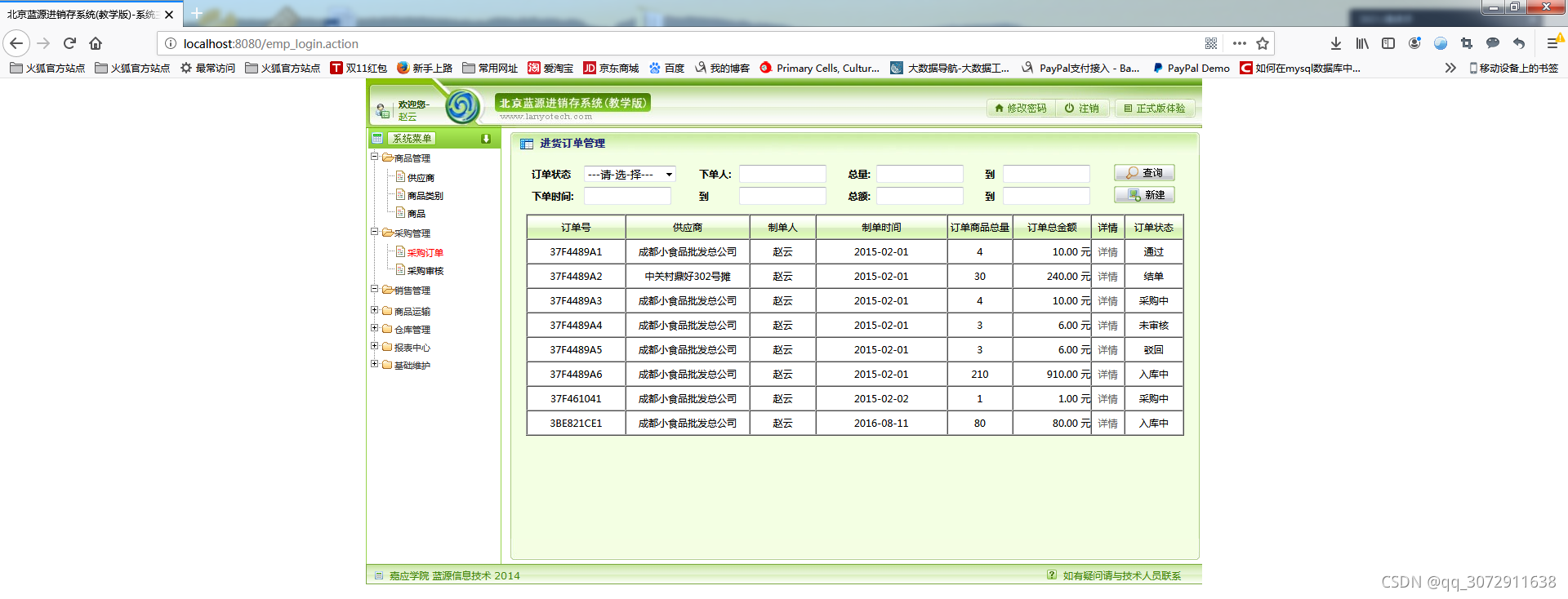The height and width of the screenshot is (599, 1568).
Task: Open the Firefox hamburger menu
Action: pyautogui.click(x=1552, y=43)
